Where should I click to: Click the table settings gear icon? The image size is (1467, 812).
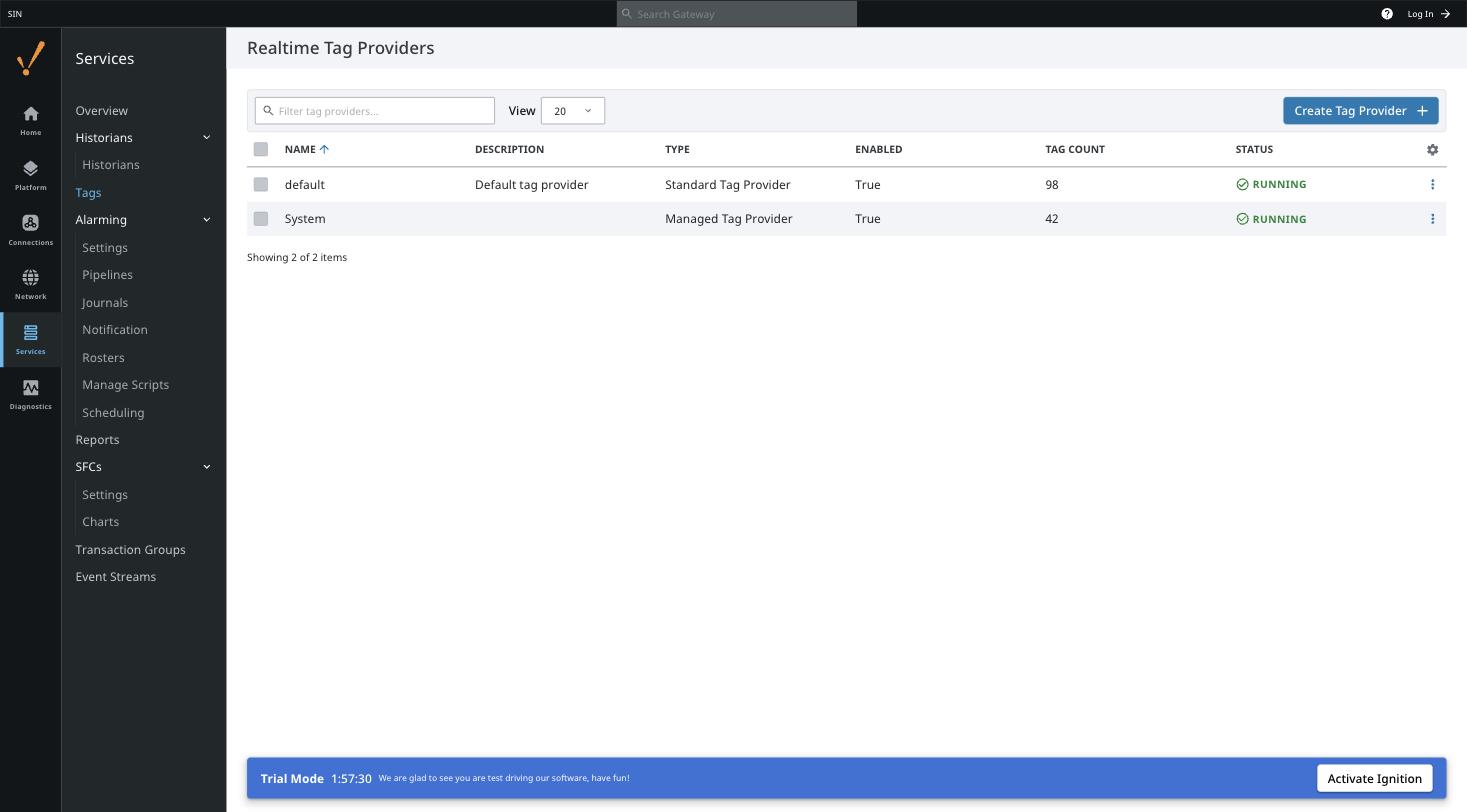[x=1432, y=149]
